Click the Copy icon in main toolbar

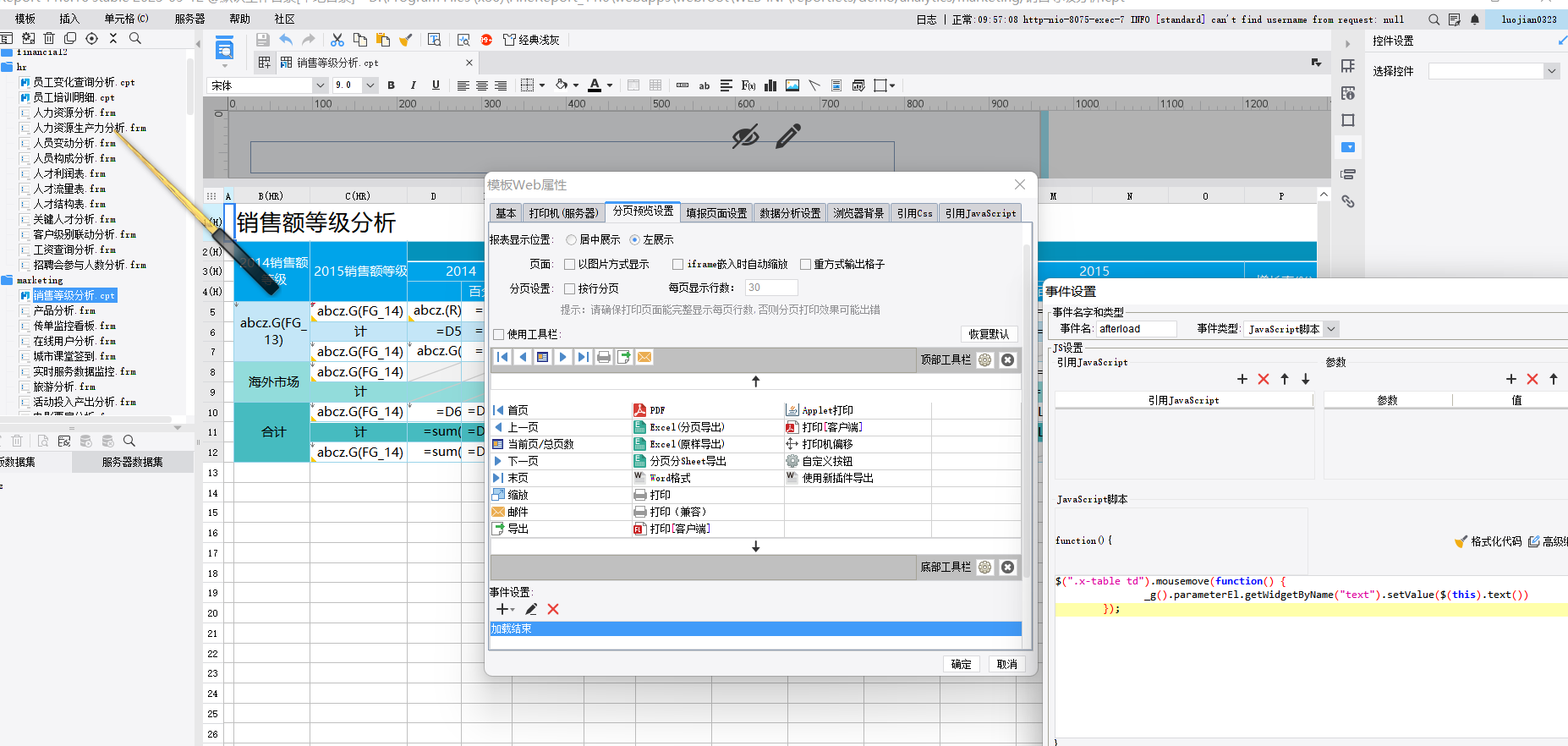pyautogui.click(x=360, y=40)
